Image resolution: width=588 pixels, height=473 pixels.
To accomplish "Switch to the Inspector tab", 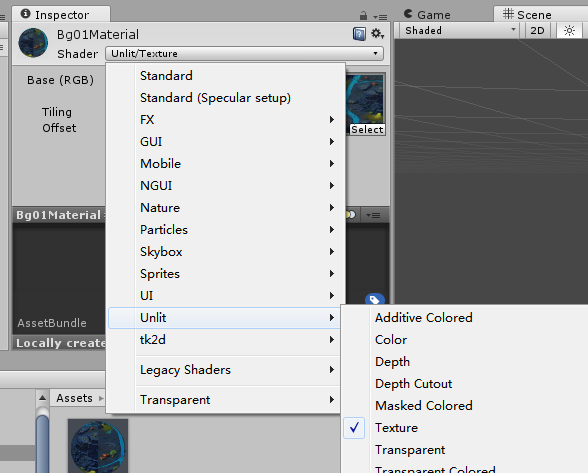I will tap(61, 15).
